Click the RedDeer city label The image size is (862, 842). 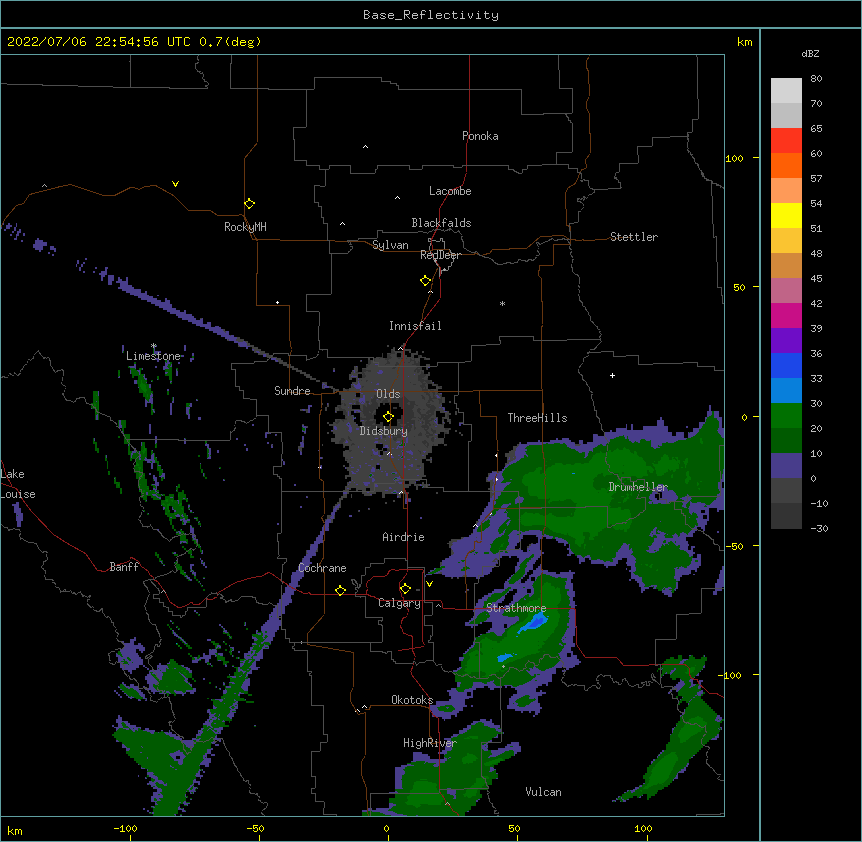(x=440, y=255)
